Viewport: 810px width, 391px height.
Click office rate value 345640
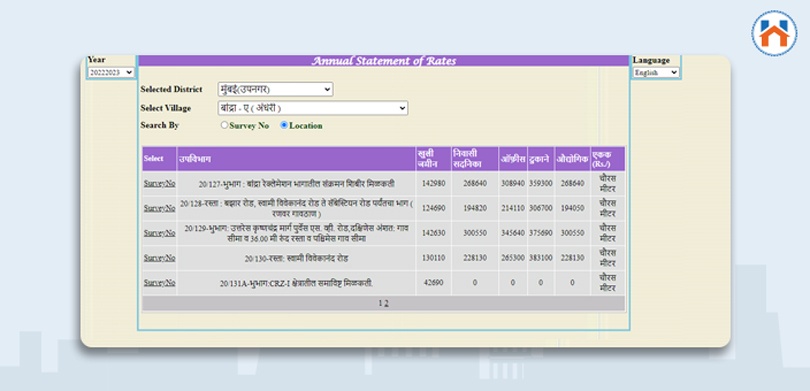coord(512,233)
